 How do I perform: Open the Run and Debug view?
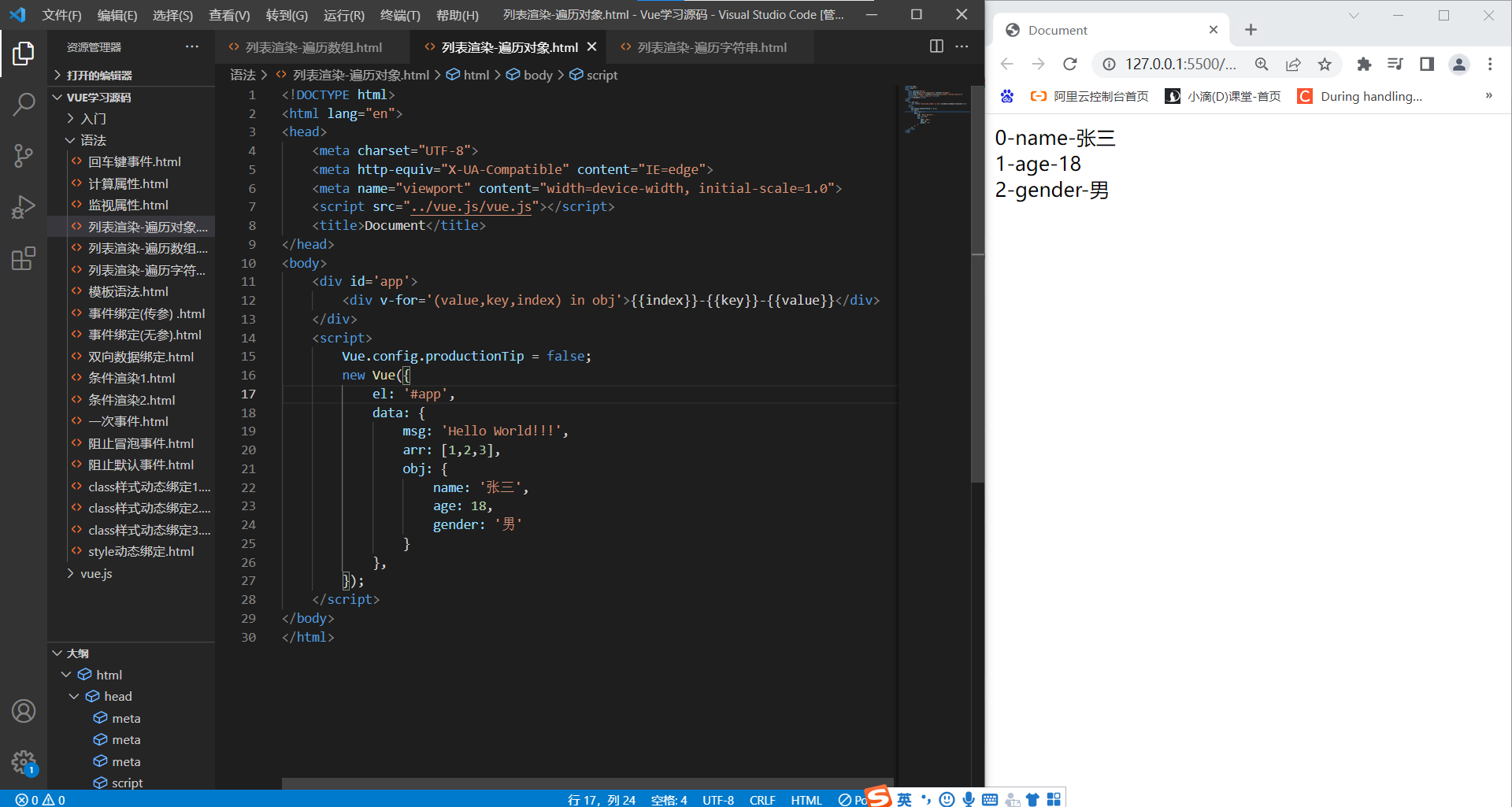[24, 207]
